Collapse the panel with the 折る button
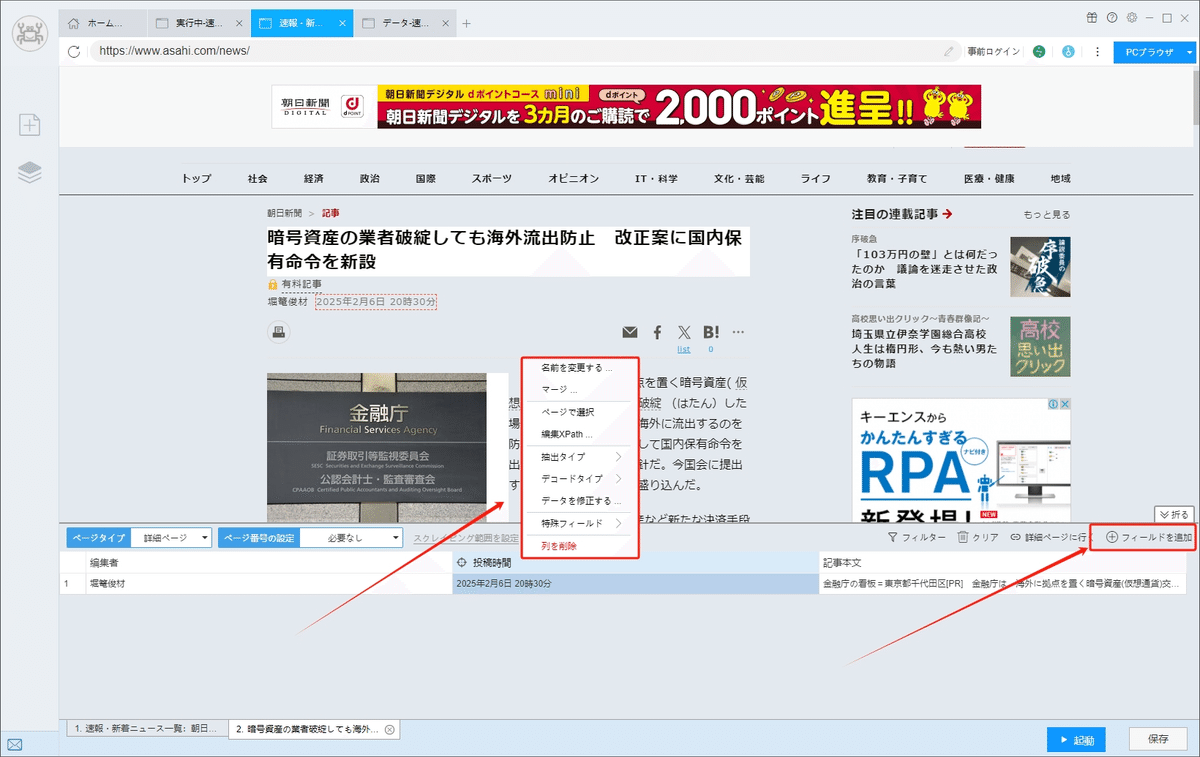Viewport: 1200px width, 757px height. (1174, 514)
